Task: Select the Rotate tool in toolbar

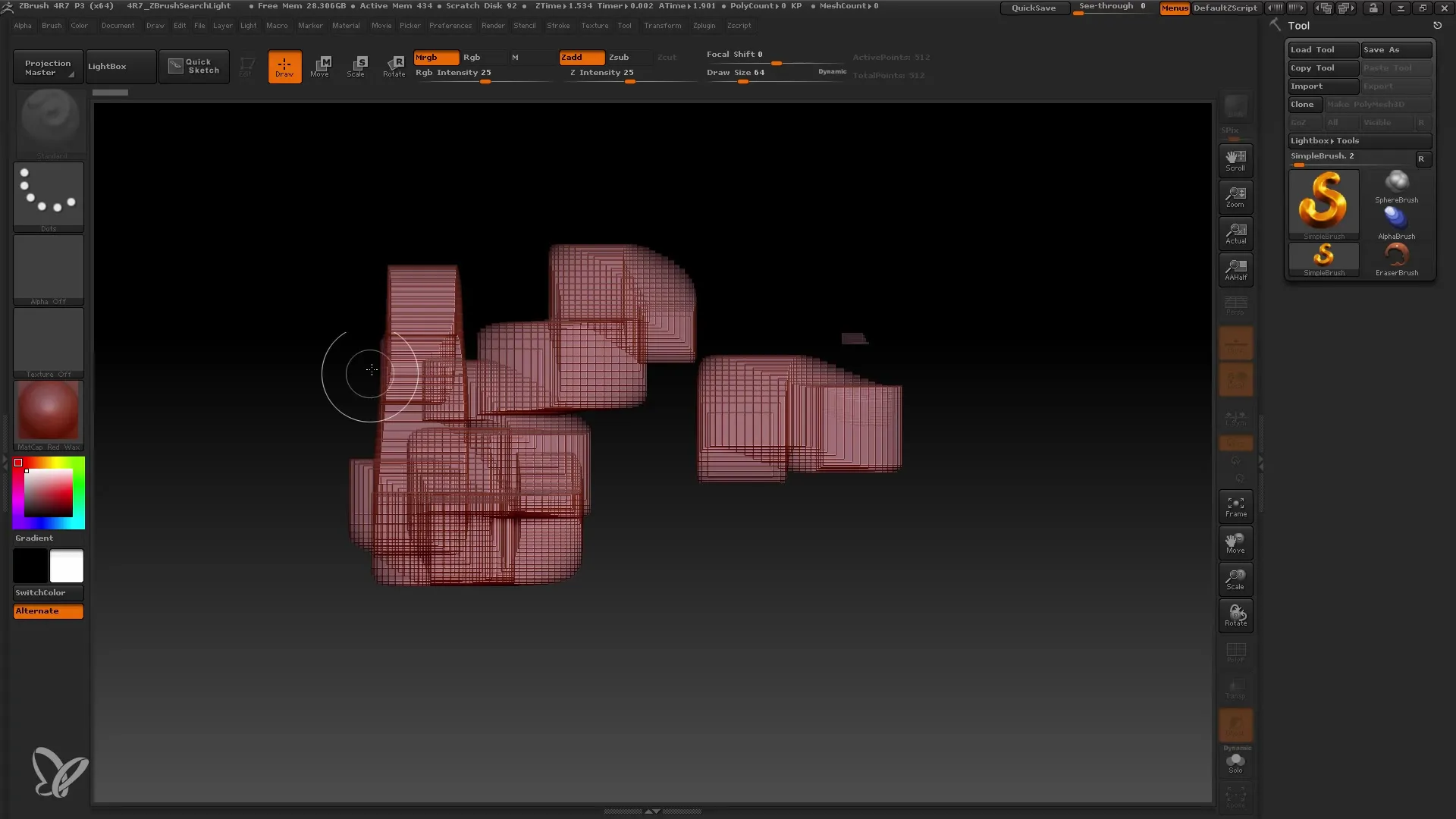Action: click(394, 66)
